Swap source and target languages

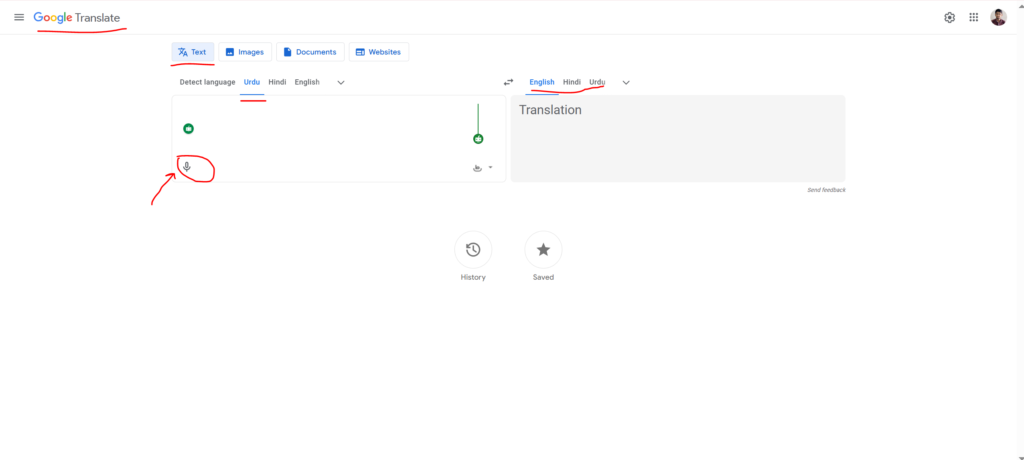point(508,82)
